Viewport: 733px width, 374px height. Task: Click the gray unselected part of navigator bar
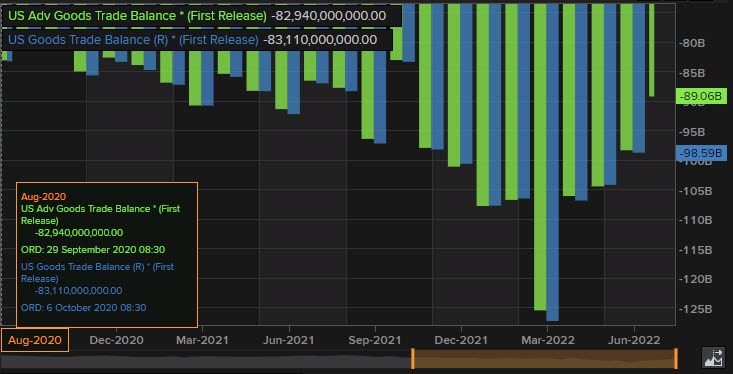click(206, 361)
